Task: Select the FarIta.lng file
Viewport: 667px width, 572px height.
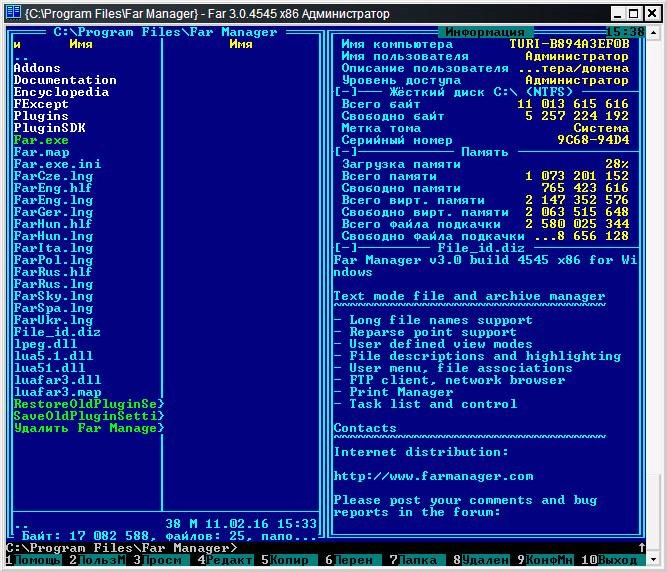Action: pyautogui.click(x=53, y=248)
